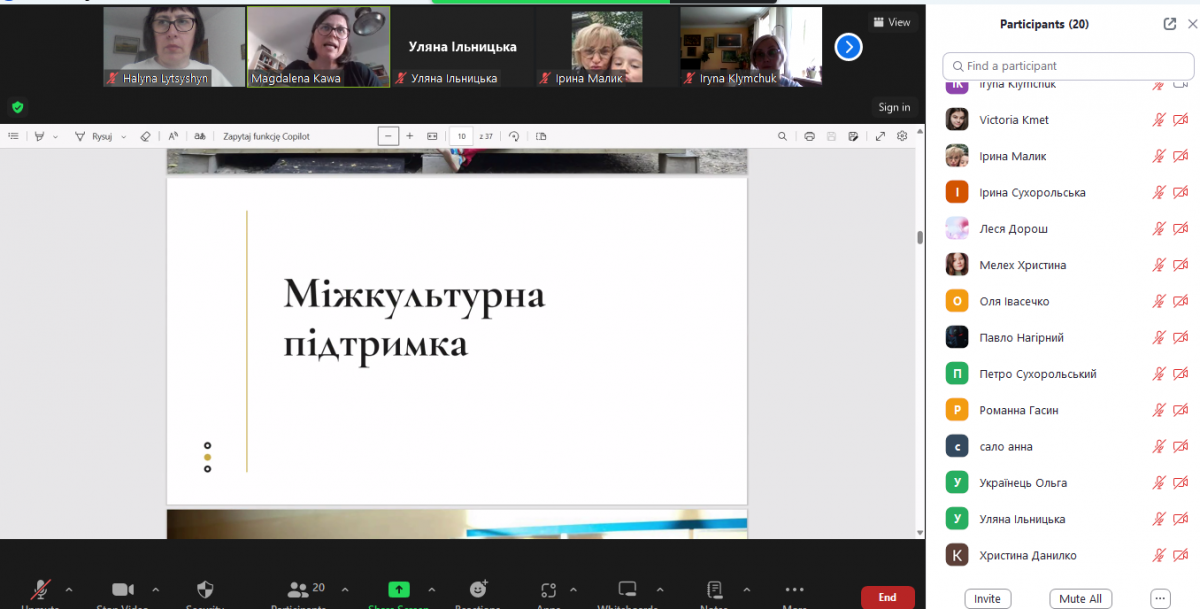Click the muted microphone icon next to Victoria Kmet
The image size is (1200, 609).
click(x=1159, y=119)
